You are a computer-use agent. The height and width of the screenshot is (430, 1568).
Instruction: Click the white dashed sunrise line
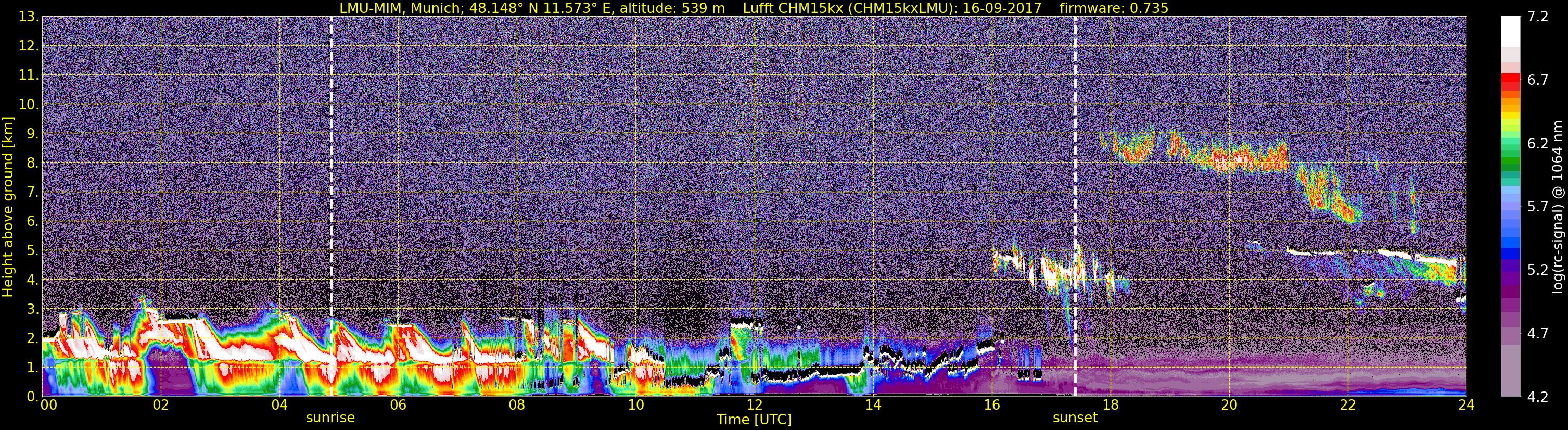click(331, 207)
